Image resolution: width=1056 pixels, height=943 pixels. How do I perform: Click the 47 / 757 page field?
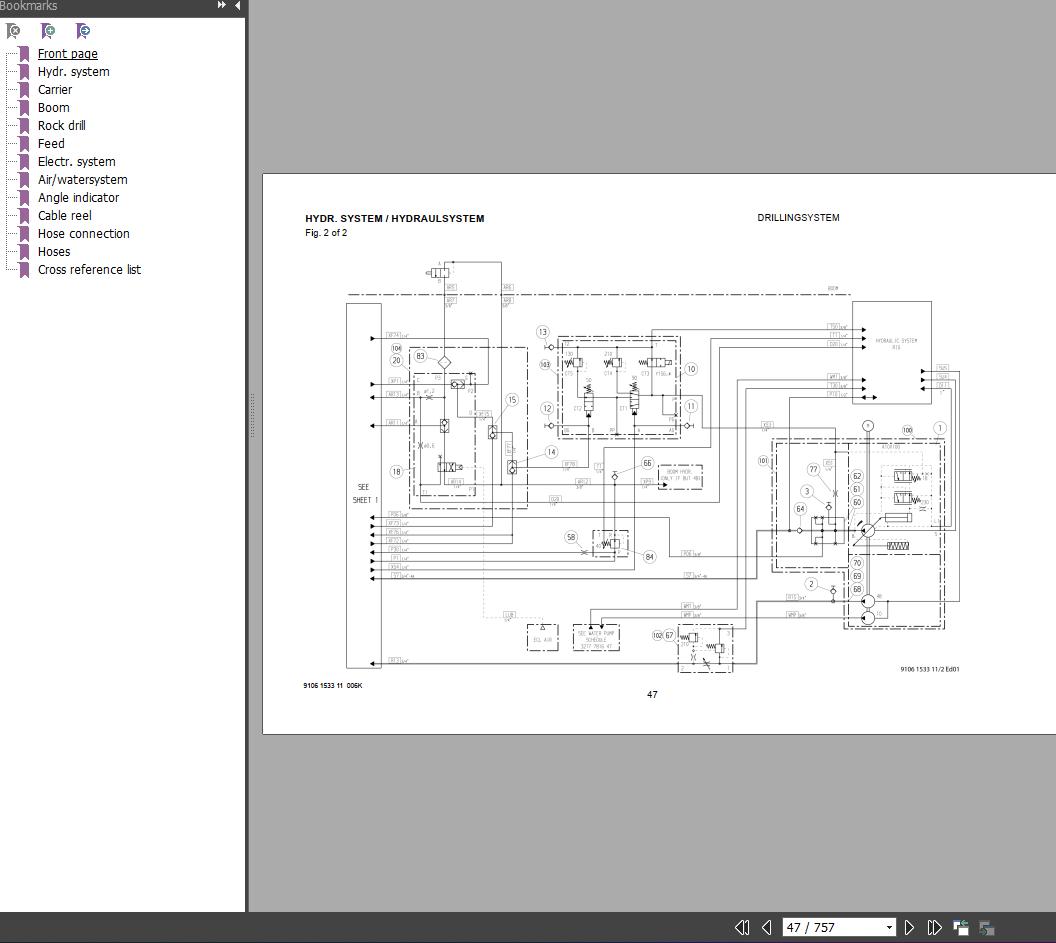coord(830,927)
